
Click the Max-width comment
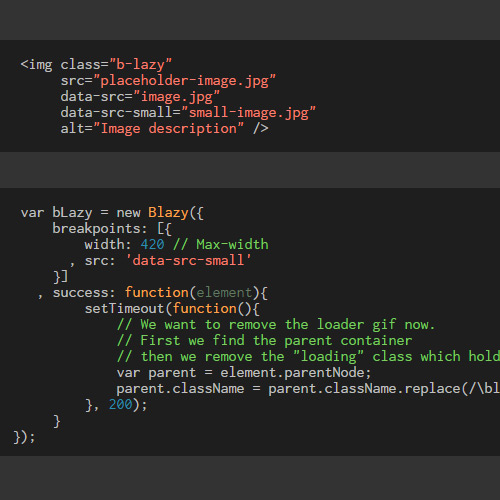221,245
